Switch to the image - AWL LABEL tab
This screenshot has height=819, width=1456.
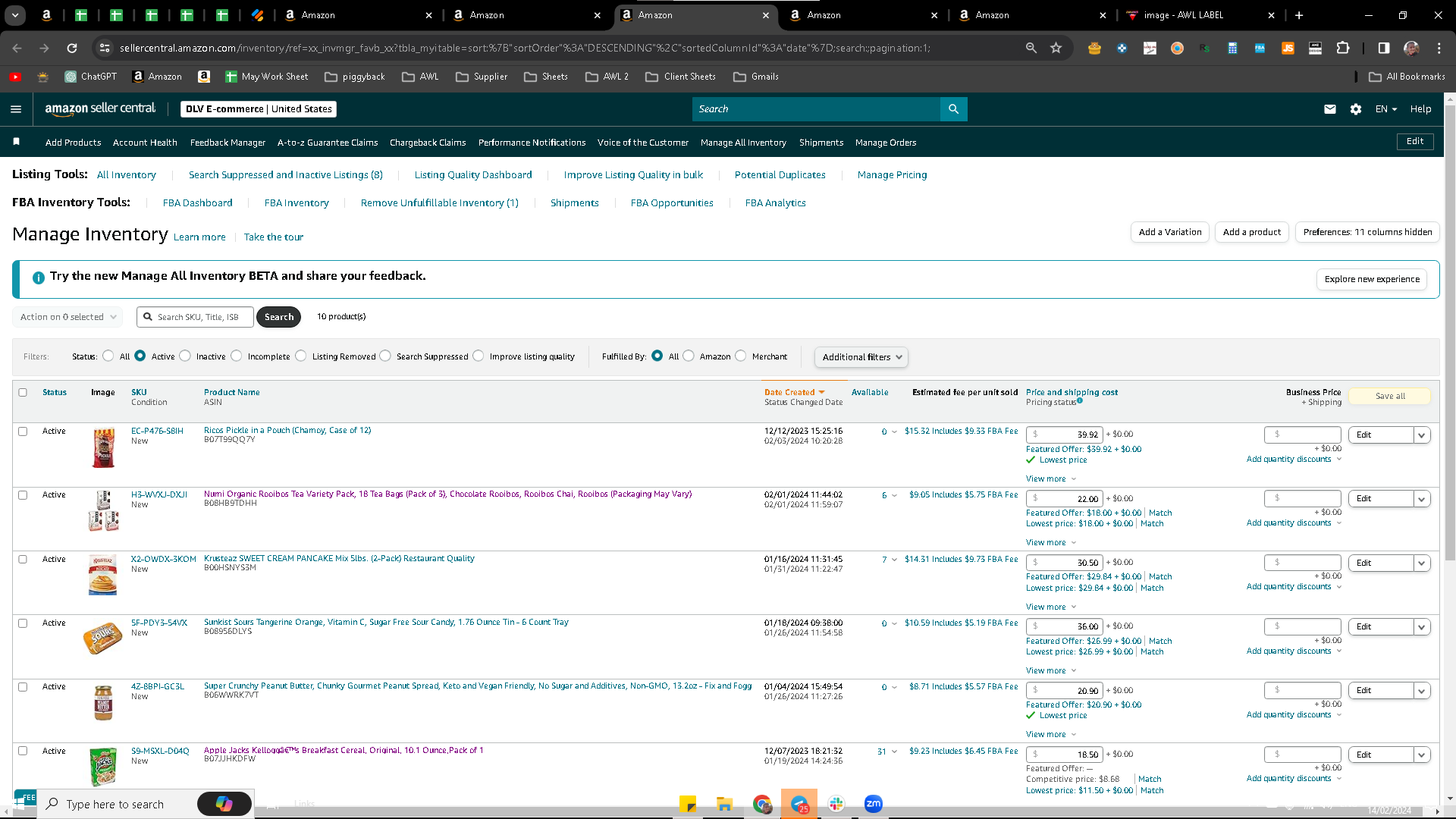click(x=1200, y=15)
